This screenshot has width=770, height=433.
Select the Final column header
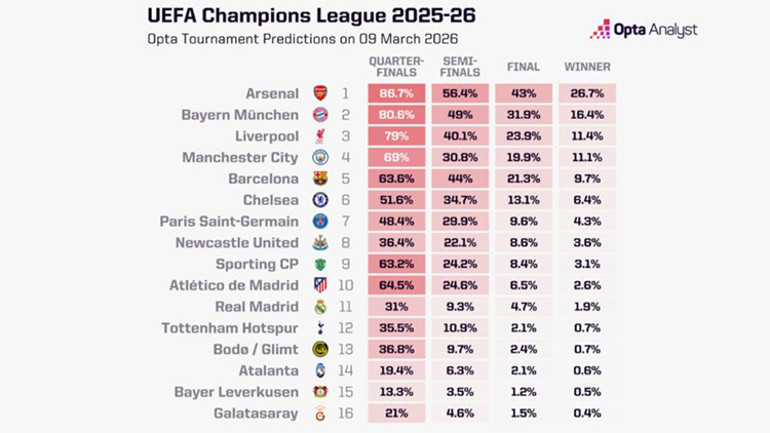point(523,67)
